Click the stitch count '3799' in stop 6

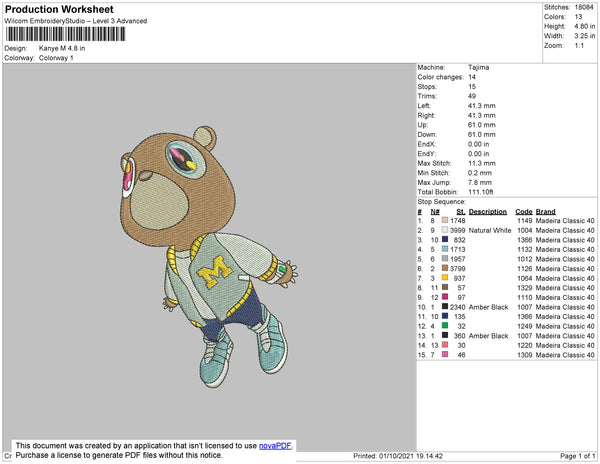point(458,269)
